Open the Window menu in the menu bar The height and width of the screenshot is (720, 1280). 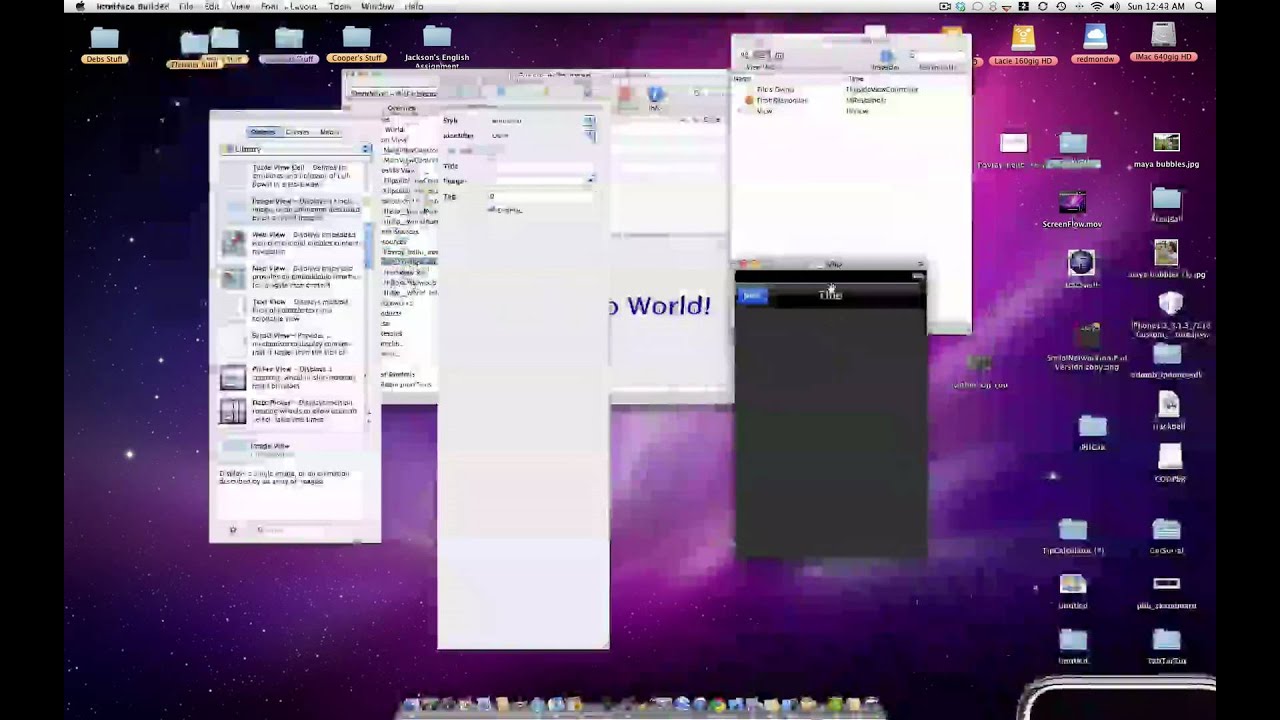tap(377, 6)
